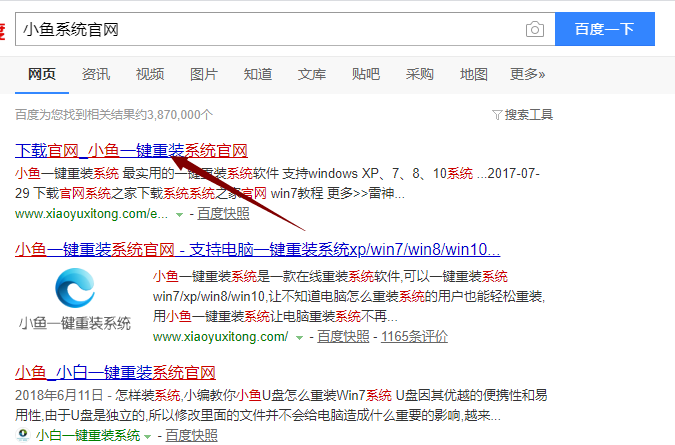Click the 小鱼一键重装系统 logo thumbnail
The width and height of the screenshot is (675, 445).
pyautogui.click(x=75, y=300)
